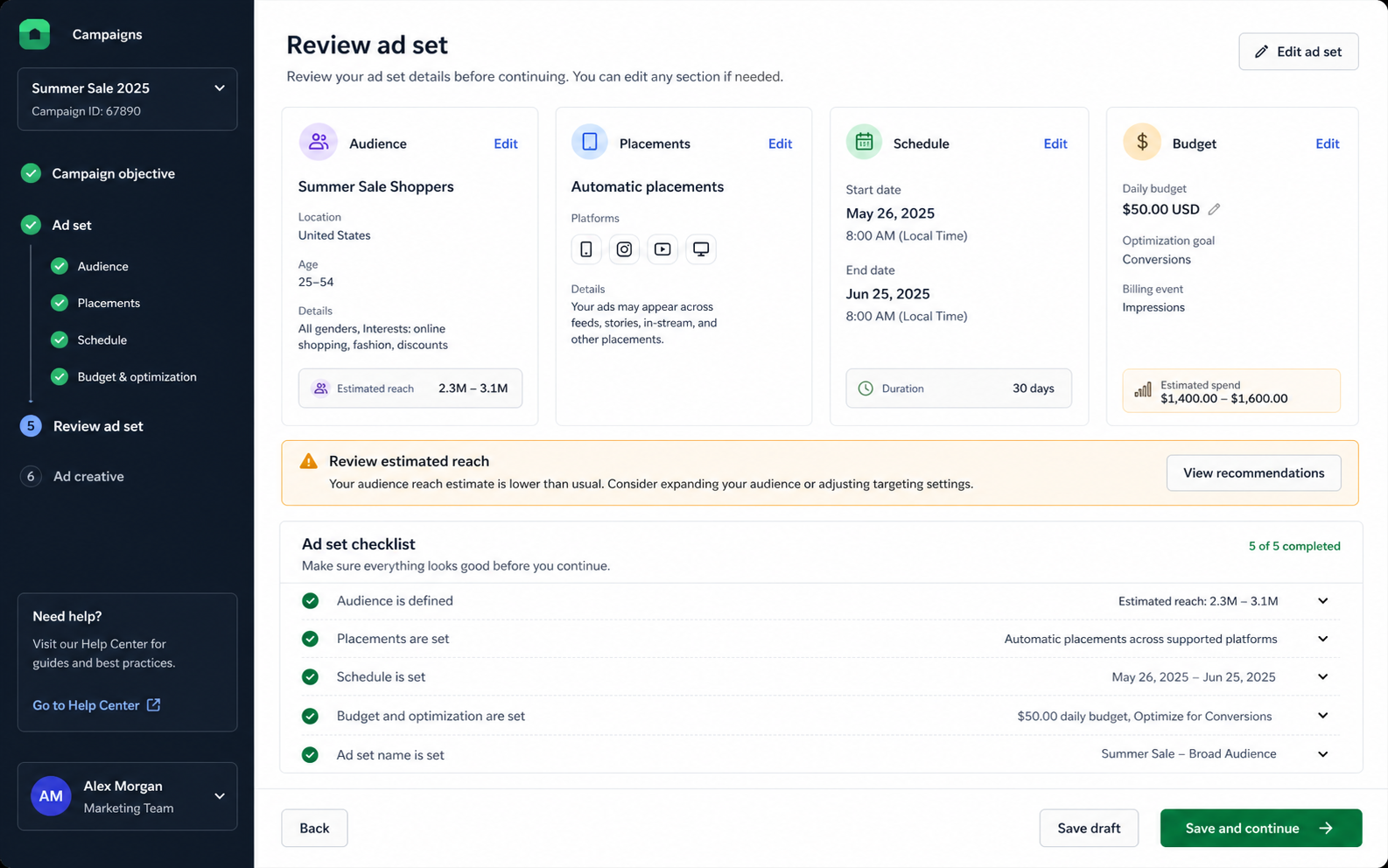Click the people icon beside Estimated reach
This screenshot has height=868, width=1388.
click(x=320, y=388)
